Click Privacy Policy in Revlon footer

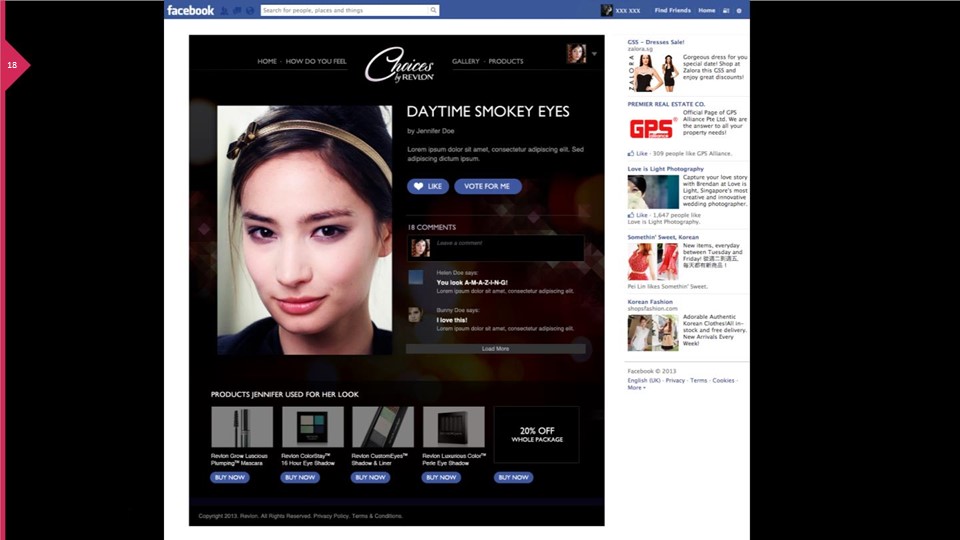[331, 516]
